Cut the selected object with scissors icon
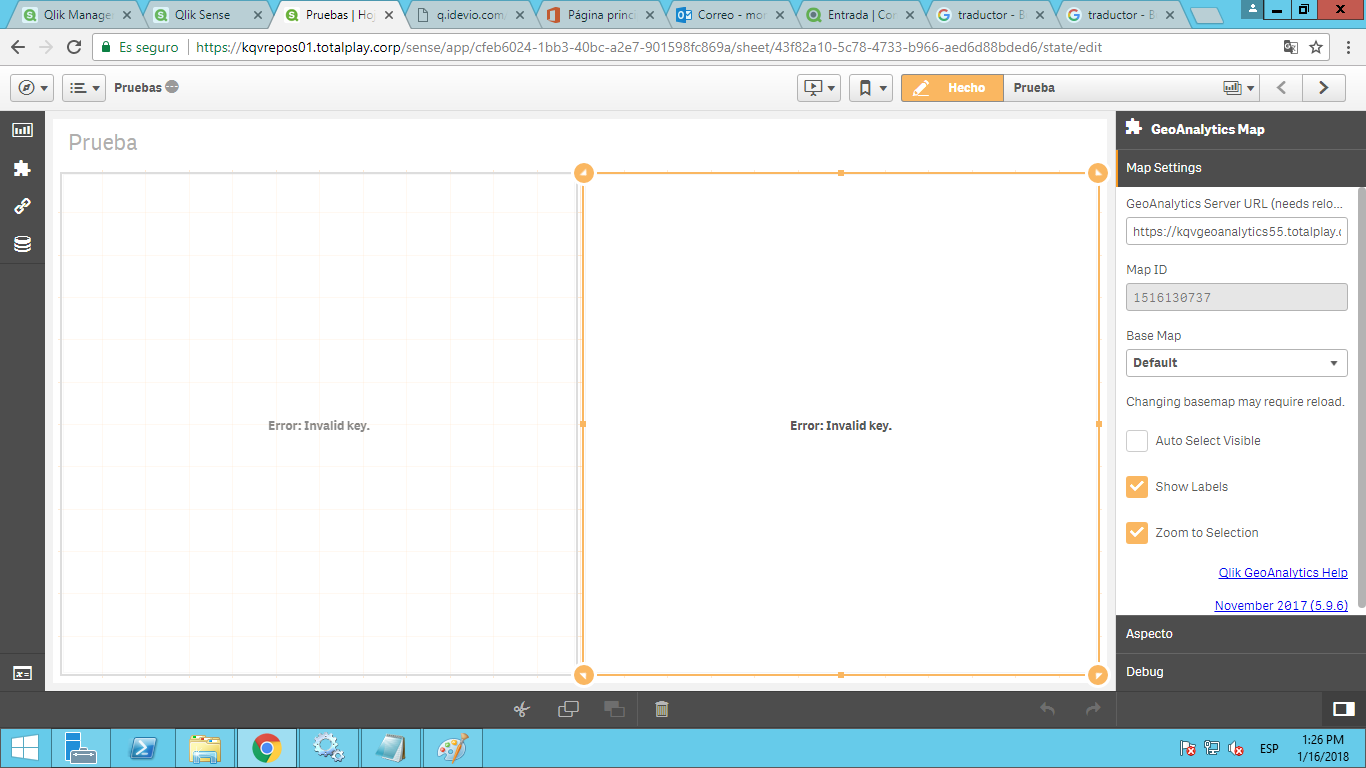Image resolution: width=1366 pixels, height=768 pixels. tap(521, 709)
